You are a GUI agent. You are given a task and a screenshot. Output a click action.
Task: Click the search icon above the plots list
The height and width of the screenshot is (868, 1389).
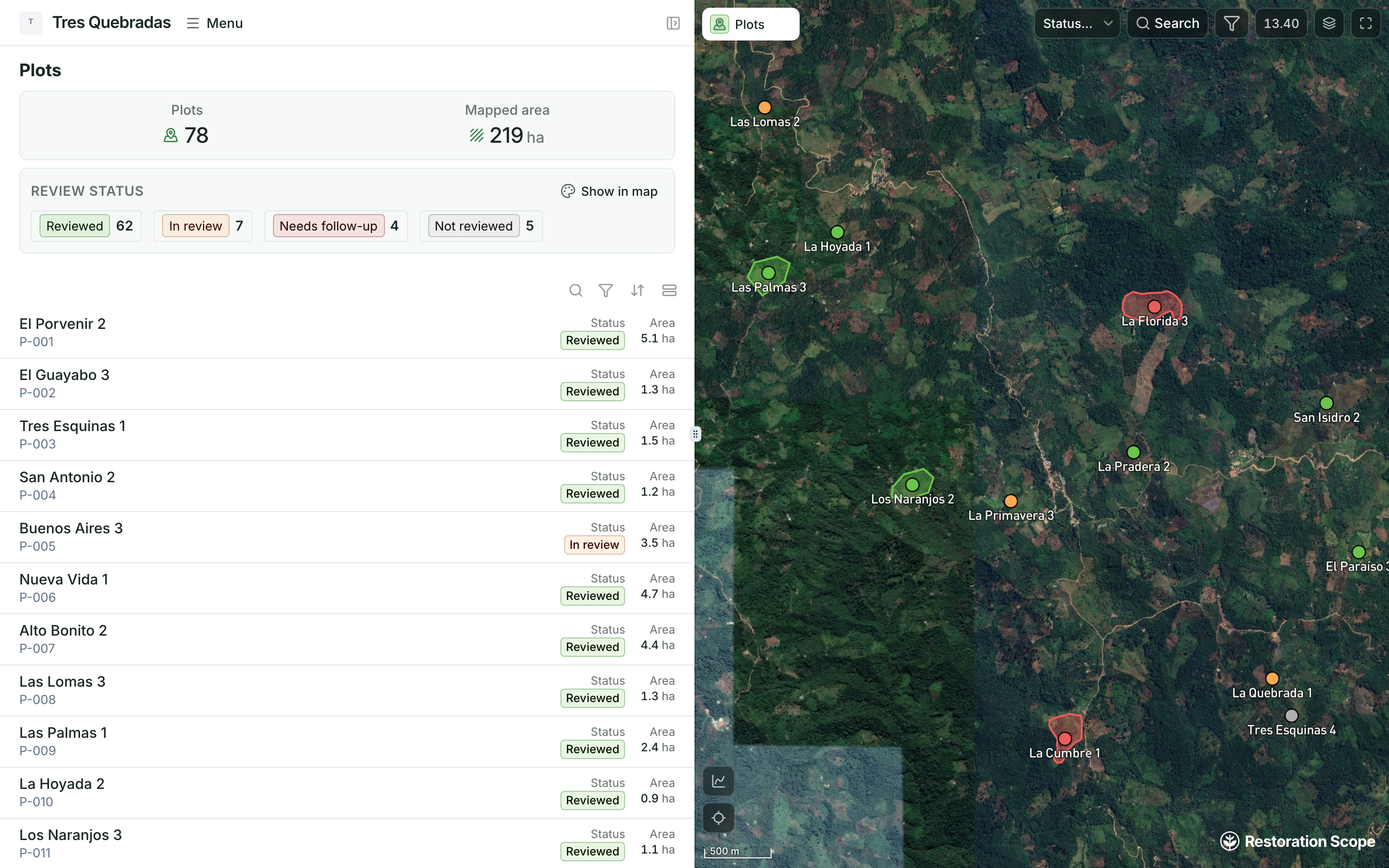coord(576,290)
